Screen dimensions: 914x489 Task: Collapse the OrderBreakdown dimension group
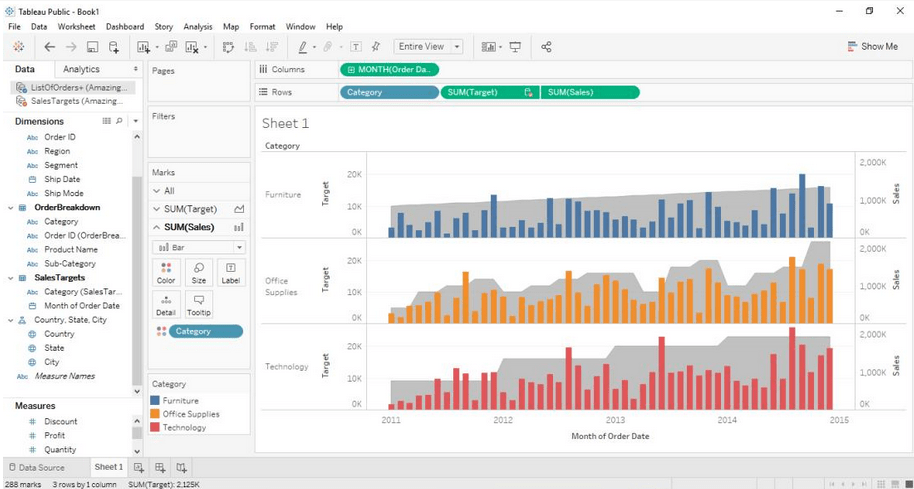(x=10, y=208)
